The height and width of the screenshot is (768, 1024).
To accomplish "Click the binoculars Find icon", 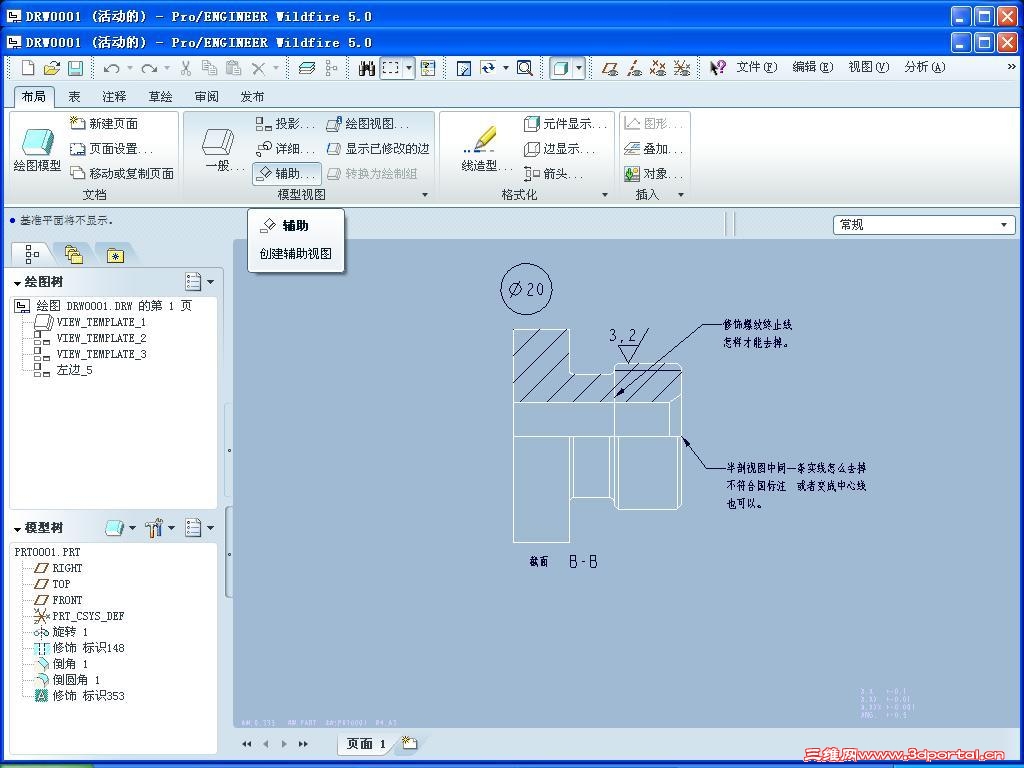I will (367, 68).
